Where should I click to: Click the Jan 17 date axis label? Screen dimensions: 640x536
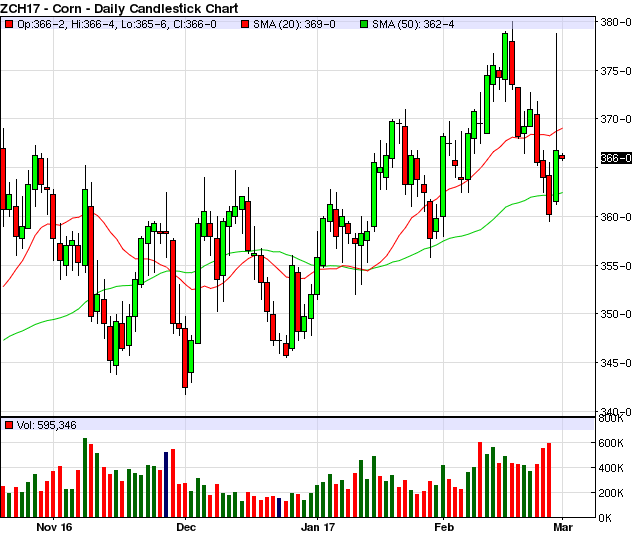(318, 527)
